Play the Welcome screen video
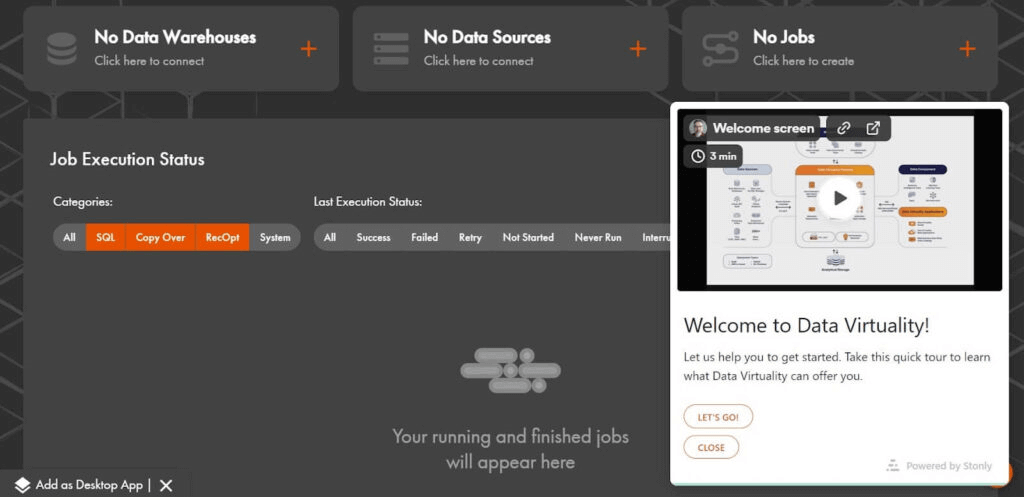This screenshot has height=497, width=1024. [840, 198]
